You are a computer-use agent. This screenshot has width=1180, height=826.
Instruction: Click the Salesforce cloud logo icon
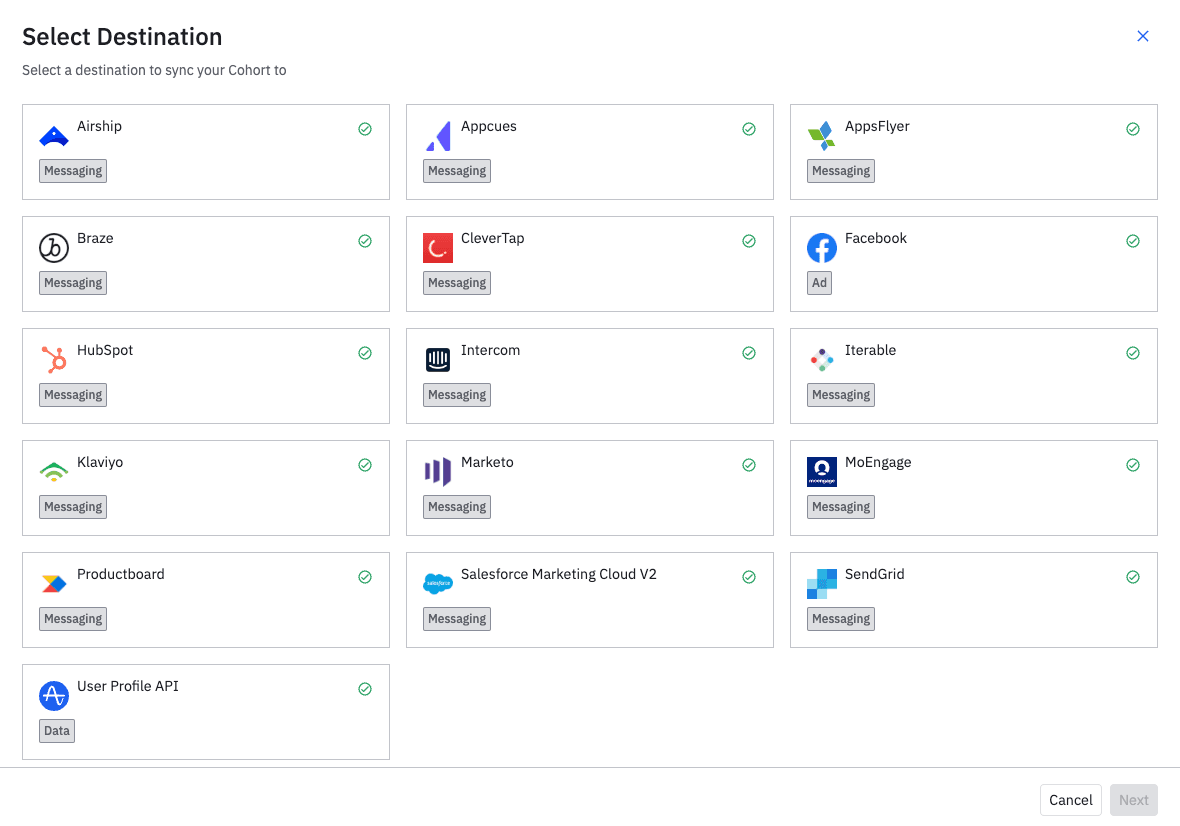click(x=438, y=584)
